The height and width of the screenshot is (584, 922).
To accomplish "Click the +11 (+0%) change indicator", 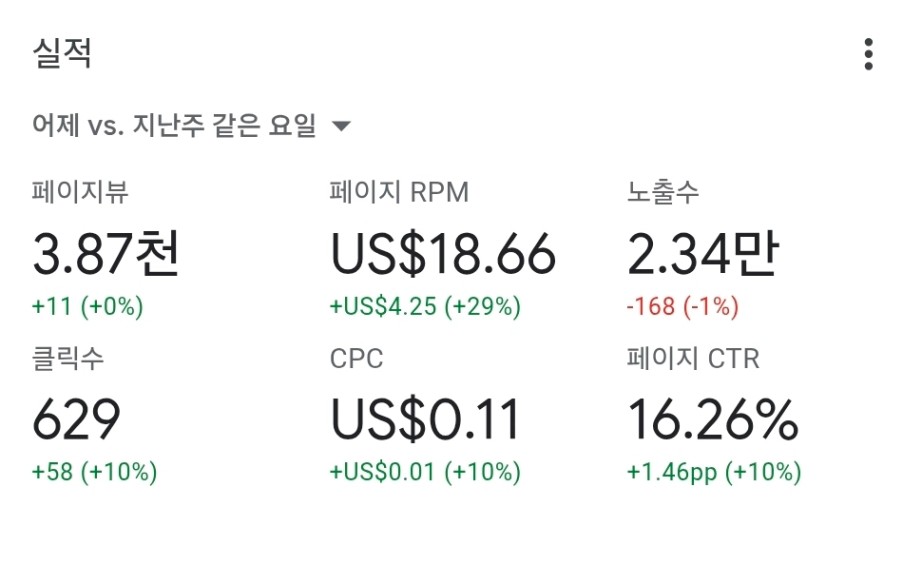I will [88, 306].
